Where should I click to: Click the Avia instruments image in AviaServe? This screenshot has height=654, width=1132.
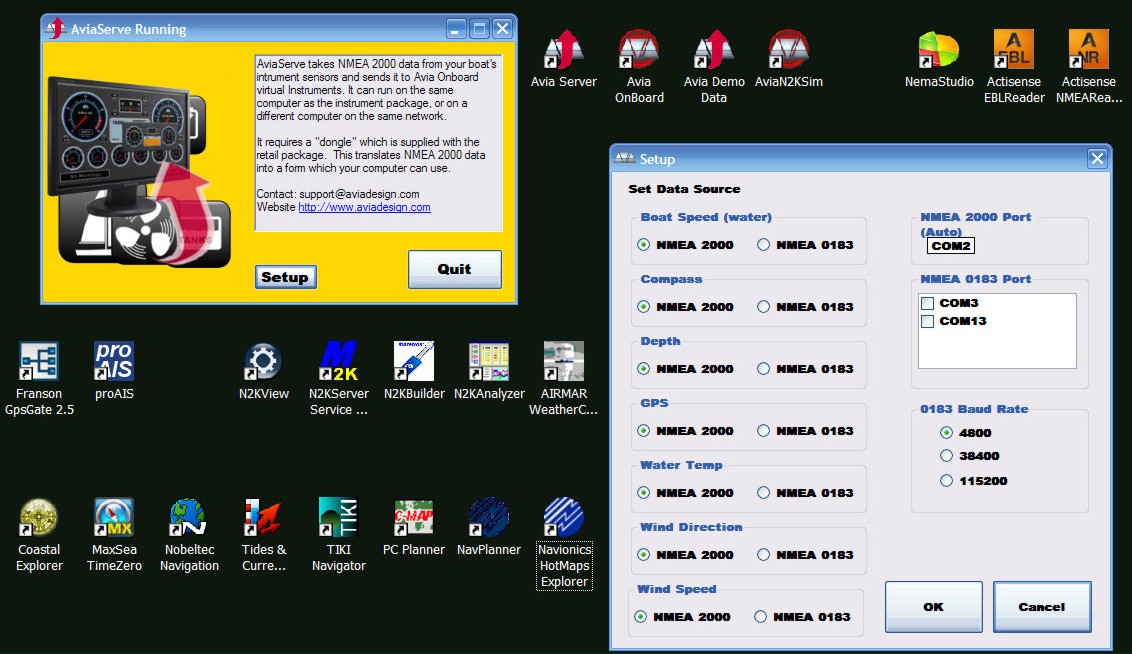coord(139,171)
